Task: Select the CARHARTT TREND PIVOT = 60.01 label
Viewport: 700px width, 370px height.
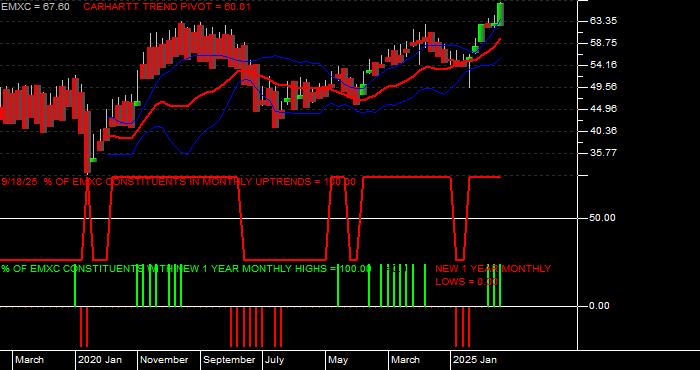Action: pyautogui.click(x=167, y=7)
